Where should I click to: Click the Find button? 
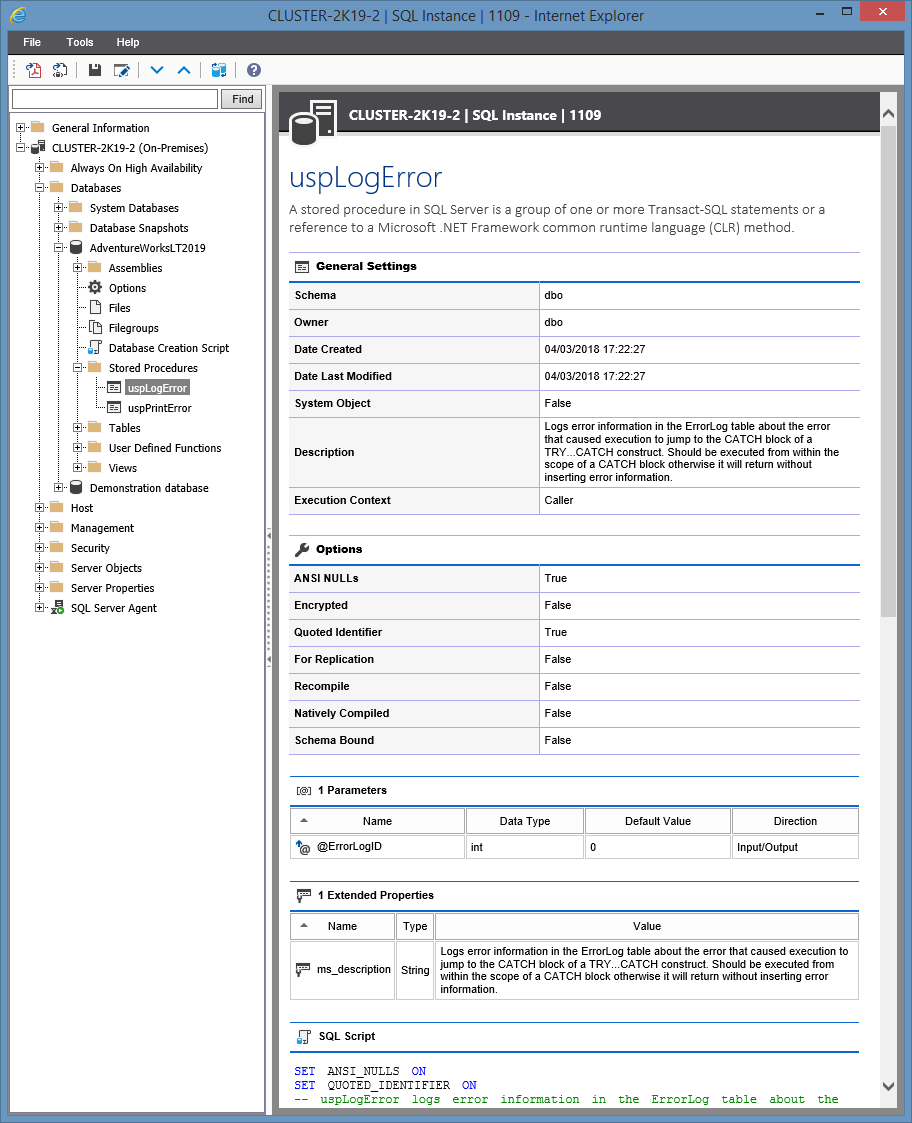[242, 99]
